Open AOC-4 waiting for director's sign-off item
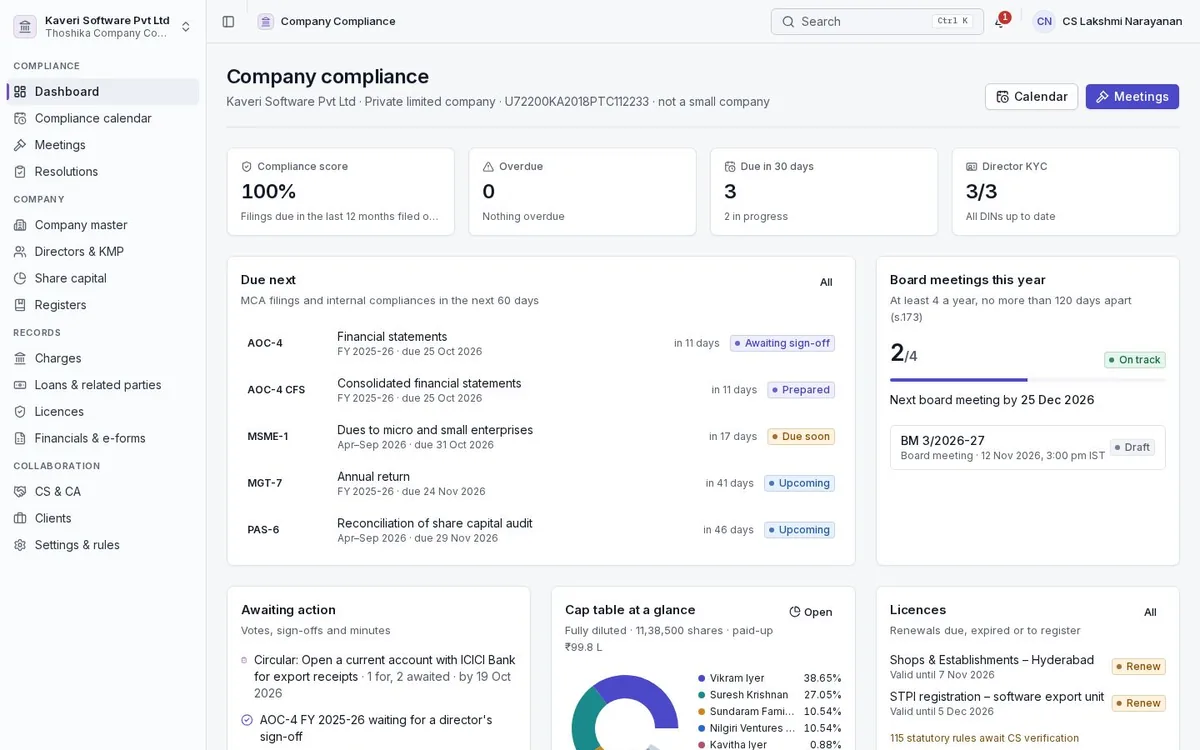 pos(379,728)
